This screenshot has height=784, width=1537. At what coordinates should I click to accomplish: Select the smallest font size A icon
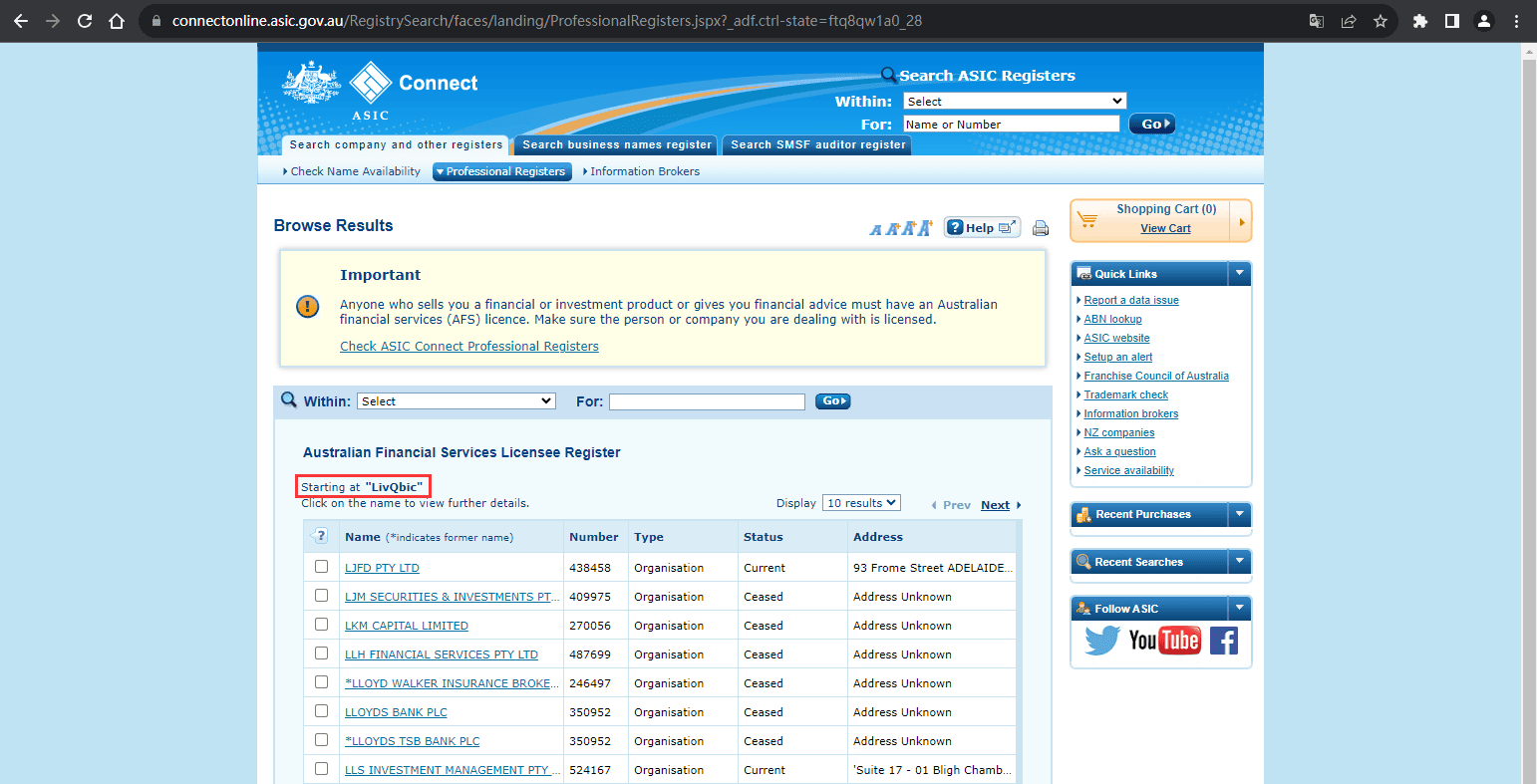[875, 230]
